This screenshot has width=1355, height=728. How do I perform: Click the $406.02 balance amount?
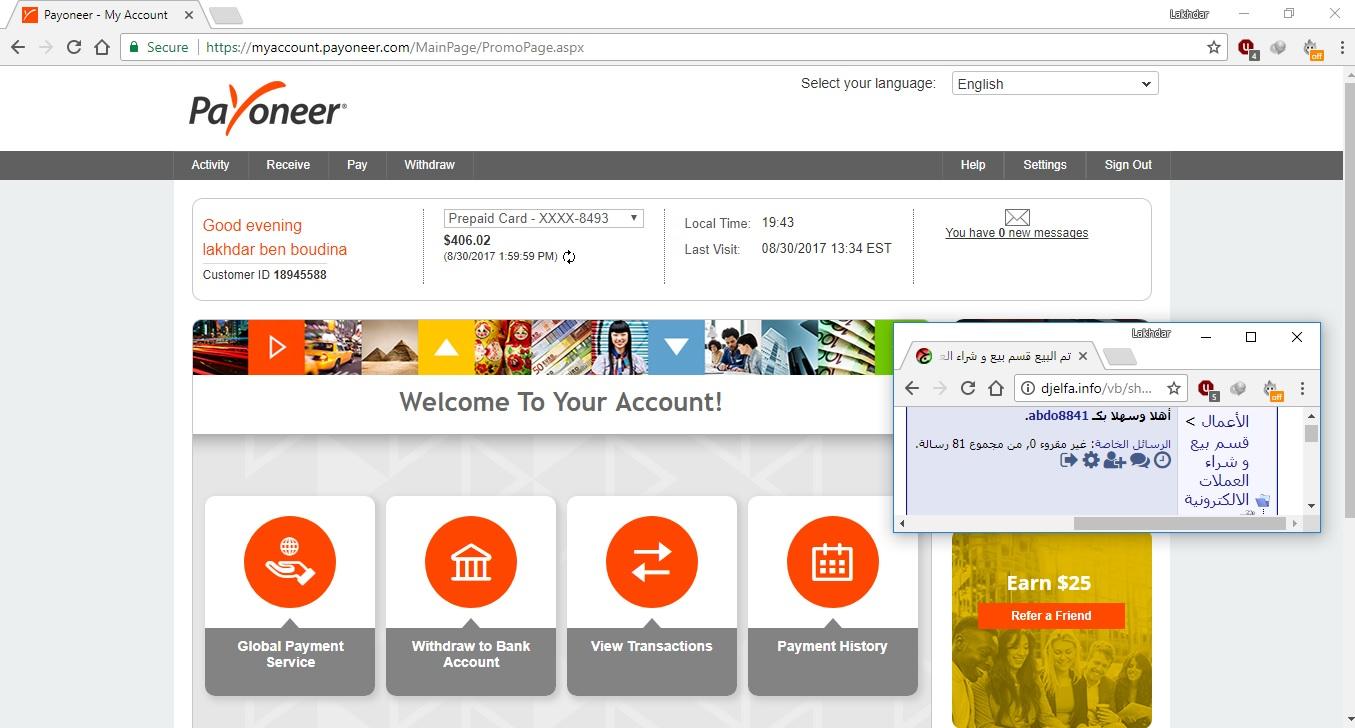(467, 240)
